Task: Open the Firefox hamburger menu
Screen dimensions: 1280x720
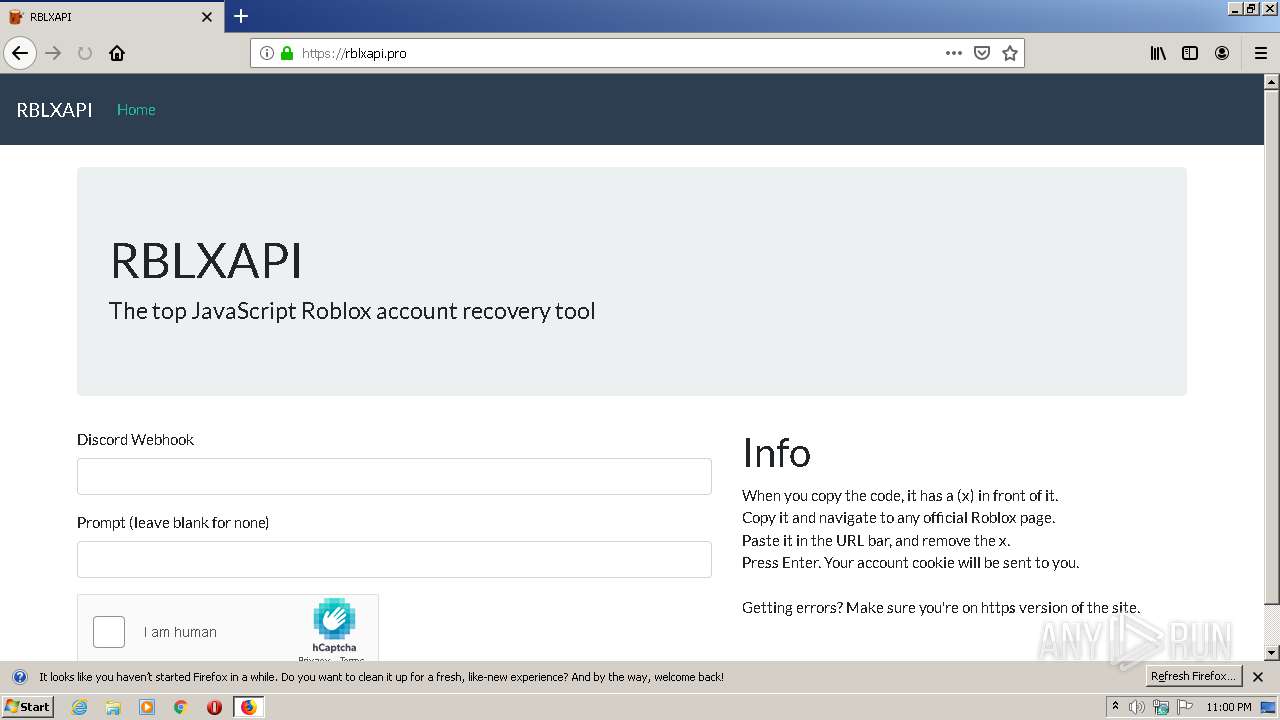Action: point(1260,53)
